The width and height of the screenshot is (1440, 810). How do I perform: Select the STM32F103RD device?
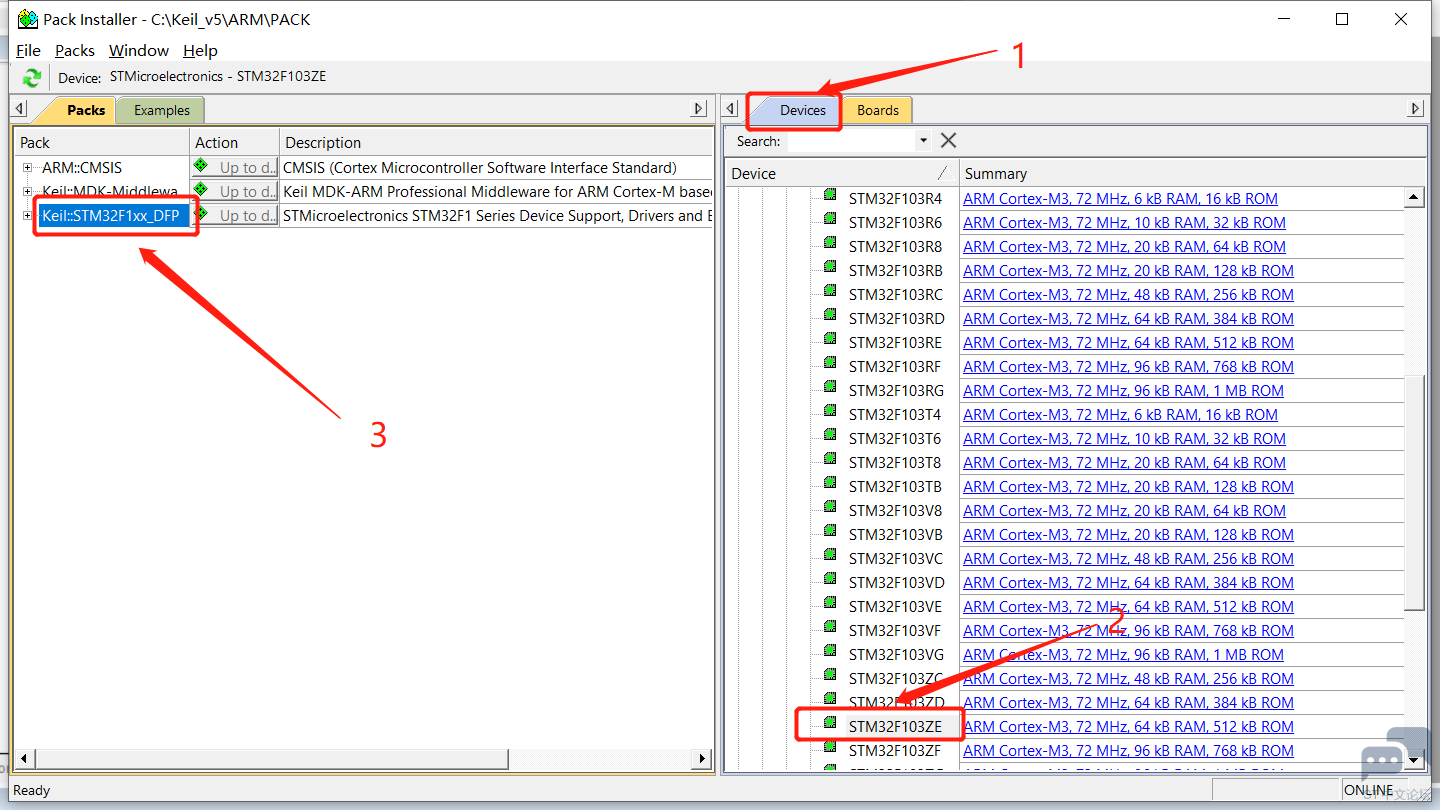tap(897, 319)
